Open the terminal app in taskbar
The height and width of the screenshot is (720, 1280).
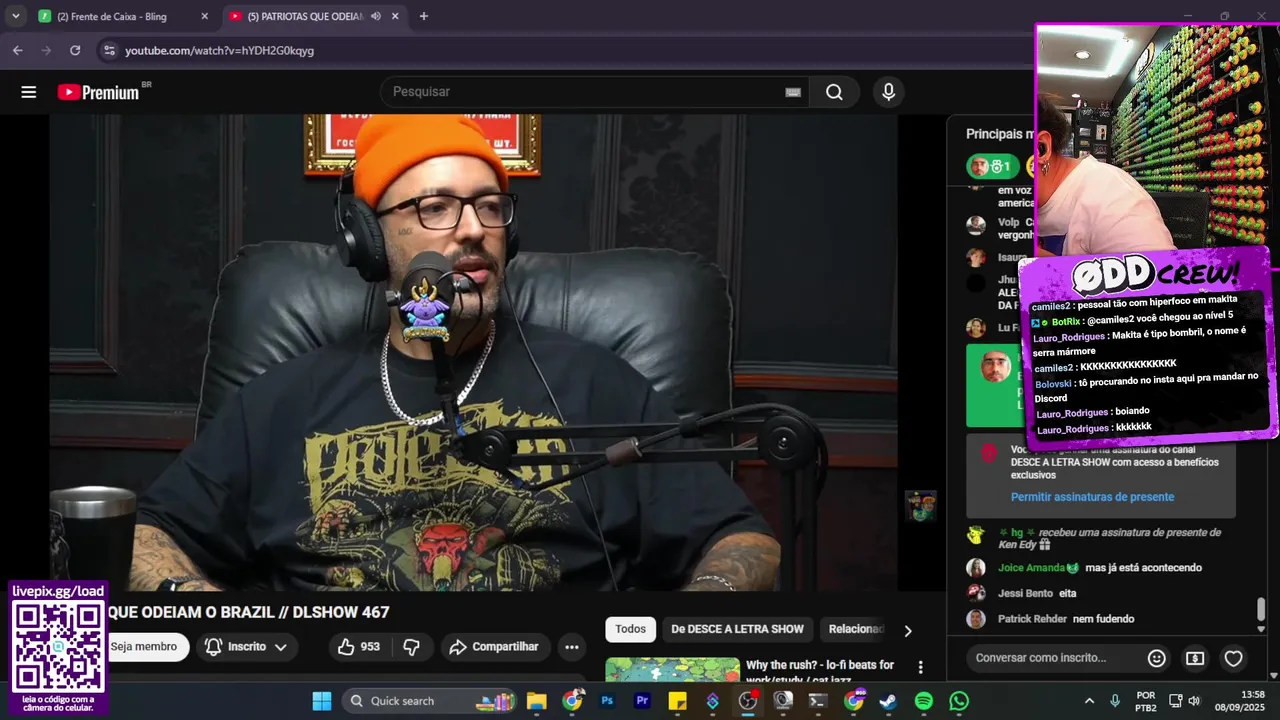(818, 701)
